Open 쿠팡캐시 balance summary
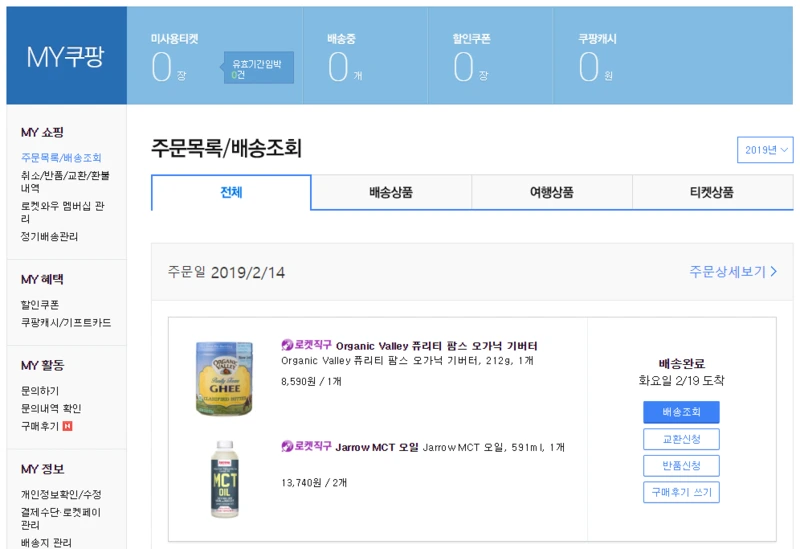 click(596, 59)
